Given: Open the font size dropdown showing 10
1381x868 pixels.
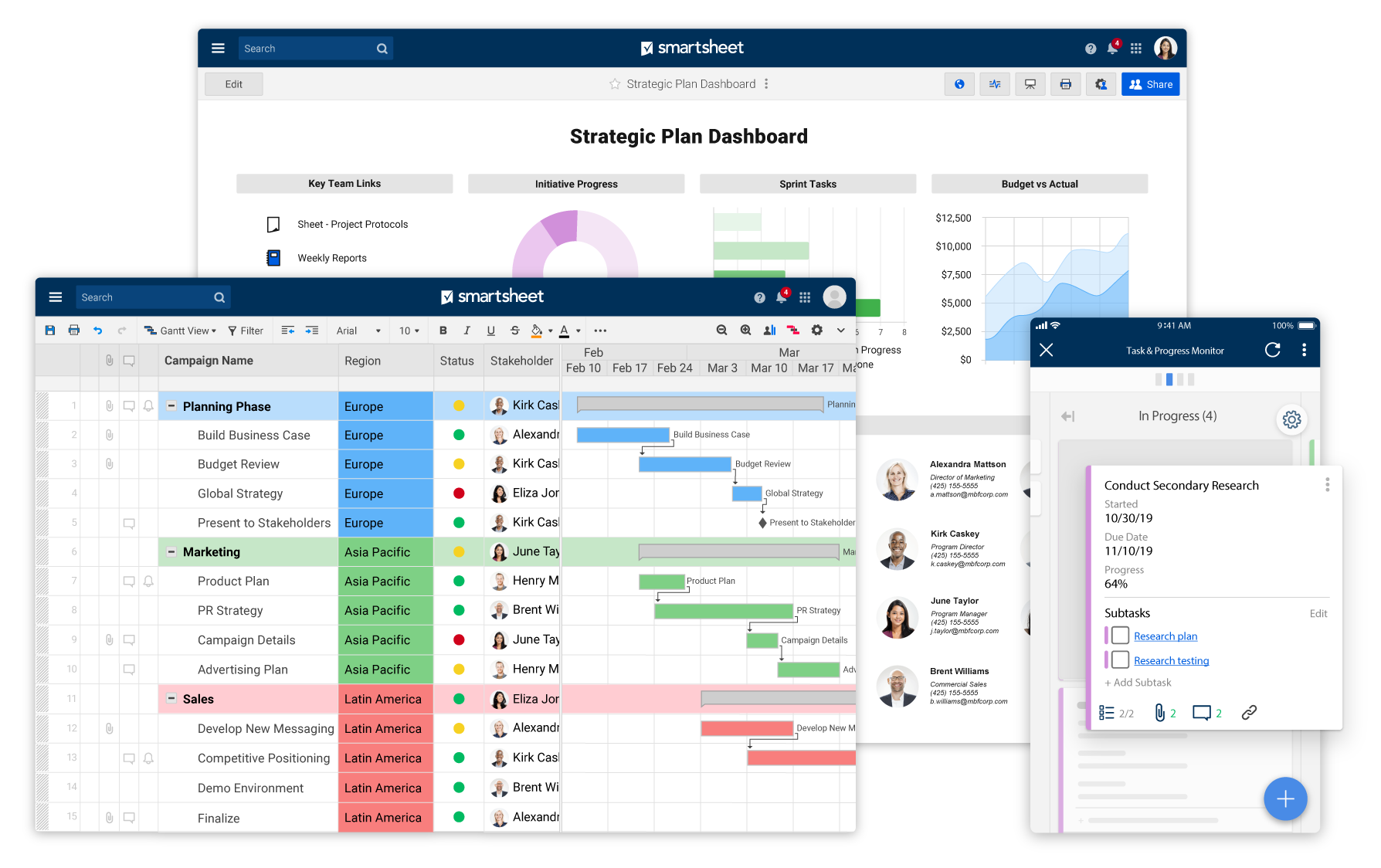Looking at the screenshot, I should (x=409, y=330).
